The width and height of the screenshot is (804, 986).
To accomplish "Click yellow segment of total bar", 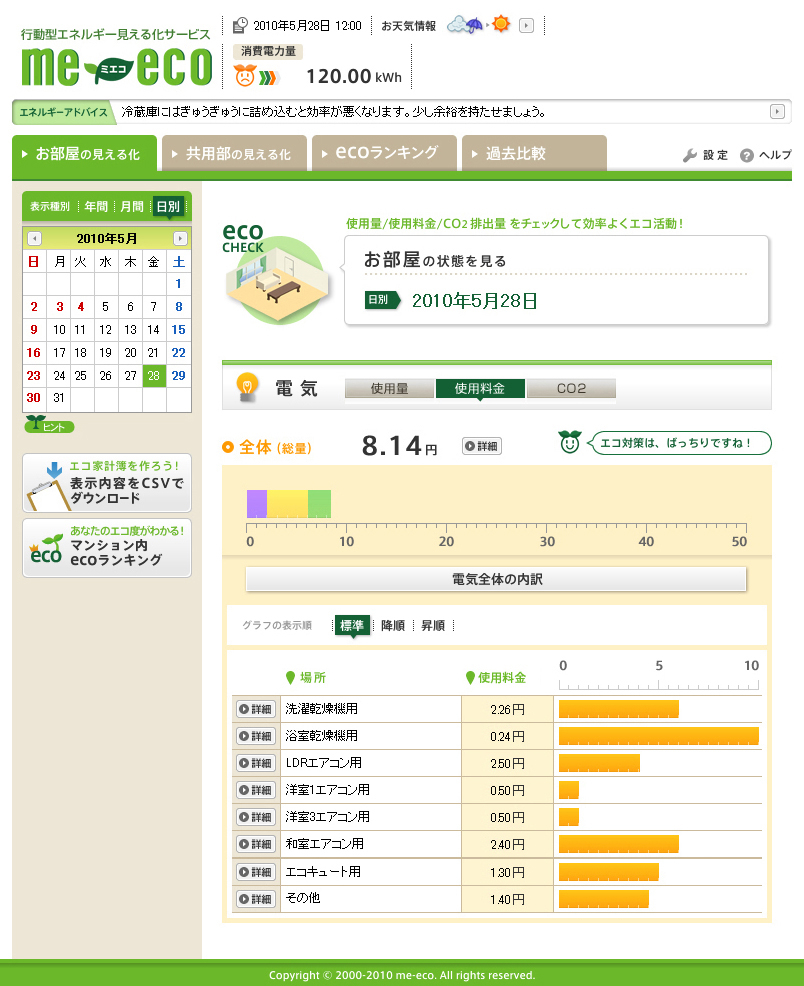I will tap(287, 504).
